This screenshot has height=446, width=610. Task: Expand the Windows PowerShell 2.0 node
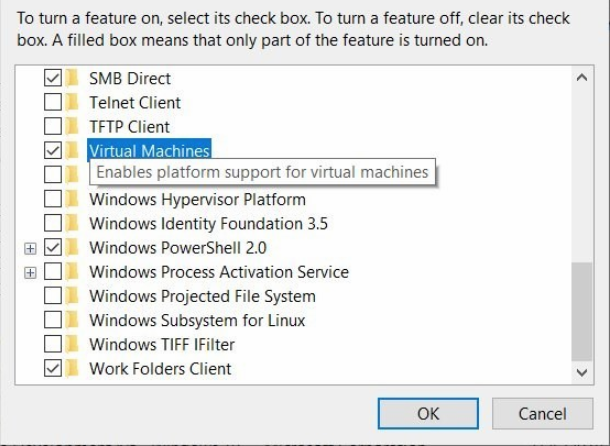pos(30,247)
